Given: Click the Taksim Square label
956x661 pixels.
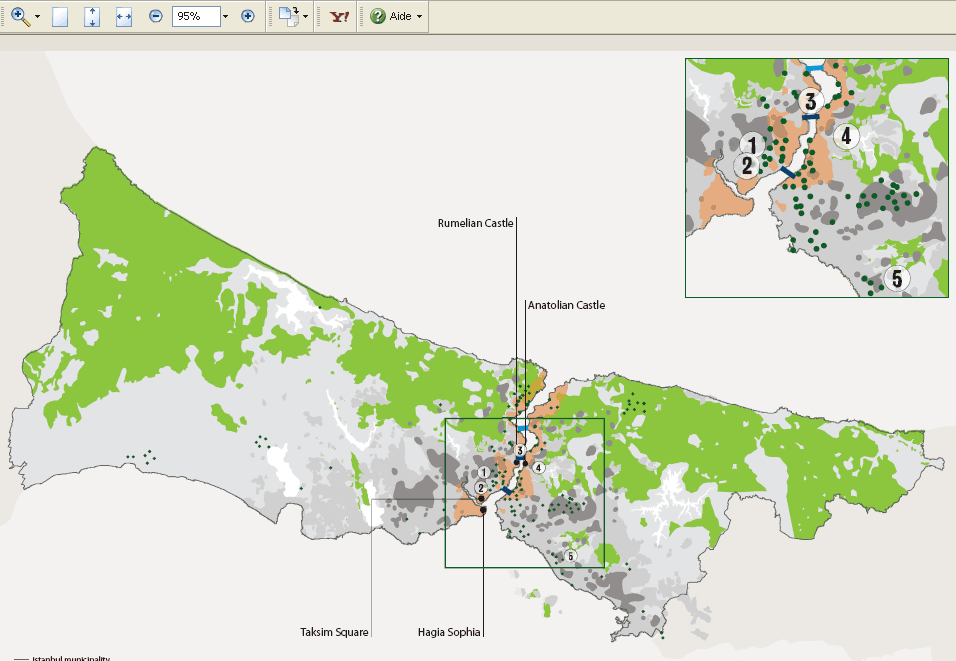Looking at the screenshot, I should click(x=334, y=631).
